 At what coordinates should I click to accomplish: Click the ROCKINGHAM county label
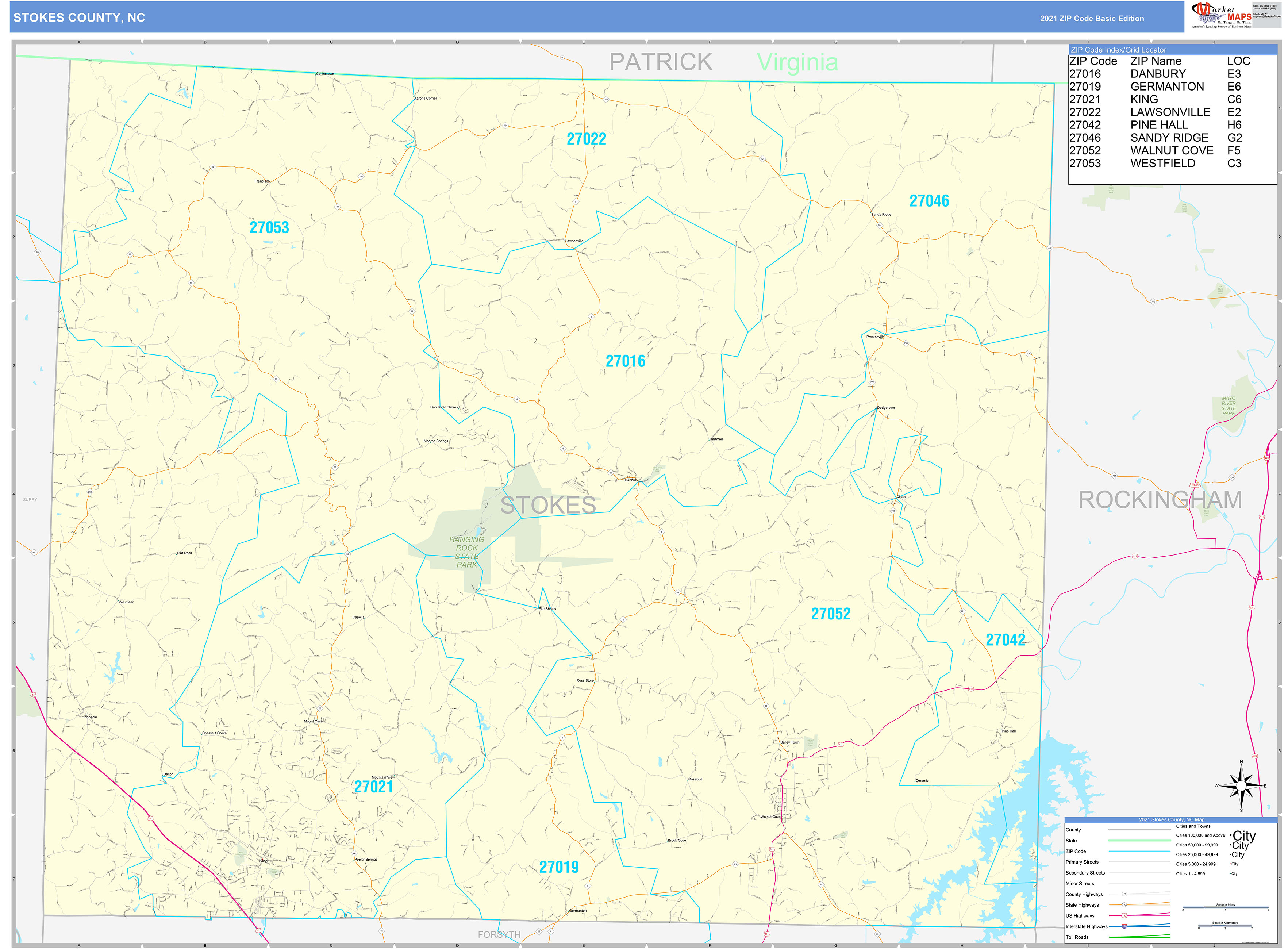coord(1159,500)
